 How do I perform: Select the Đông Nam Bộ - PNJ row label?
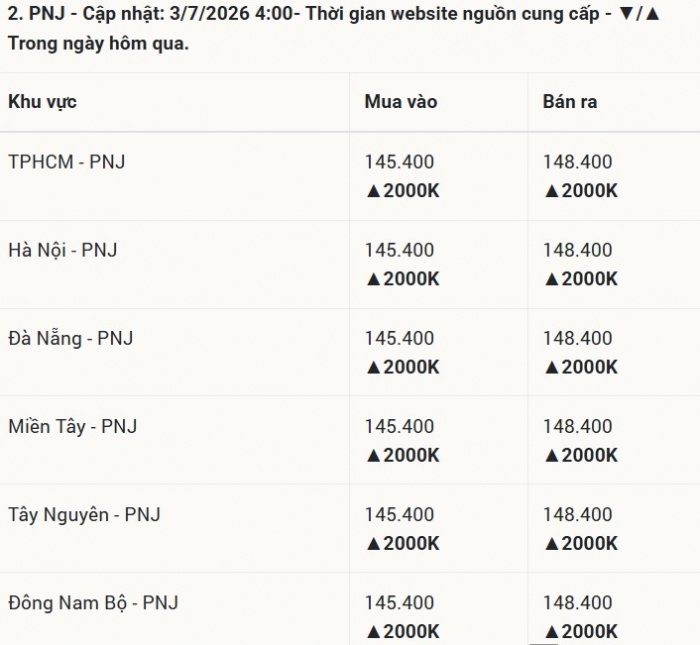(x=93, y=603)
